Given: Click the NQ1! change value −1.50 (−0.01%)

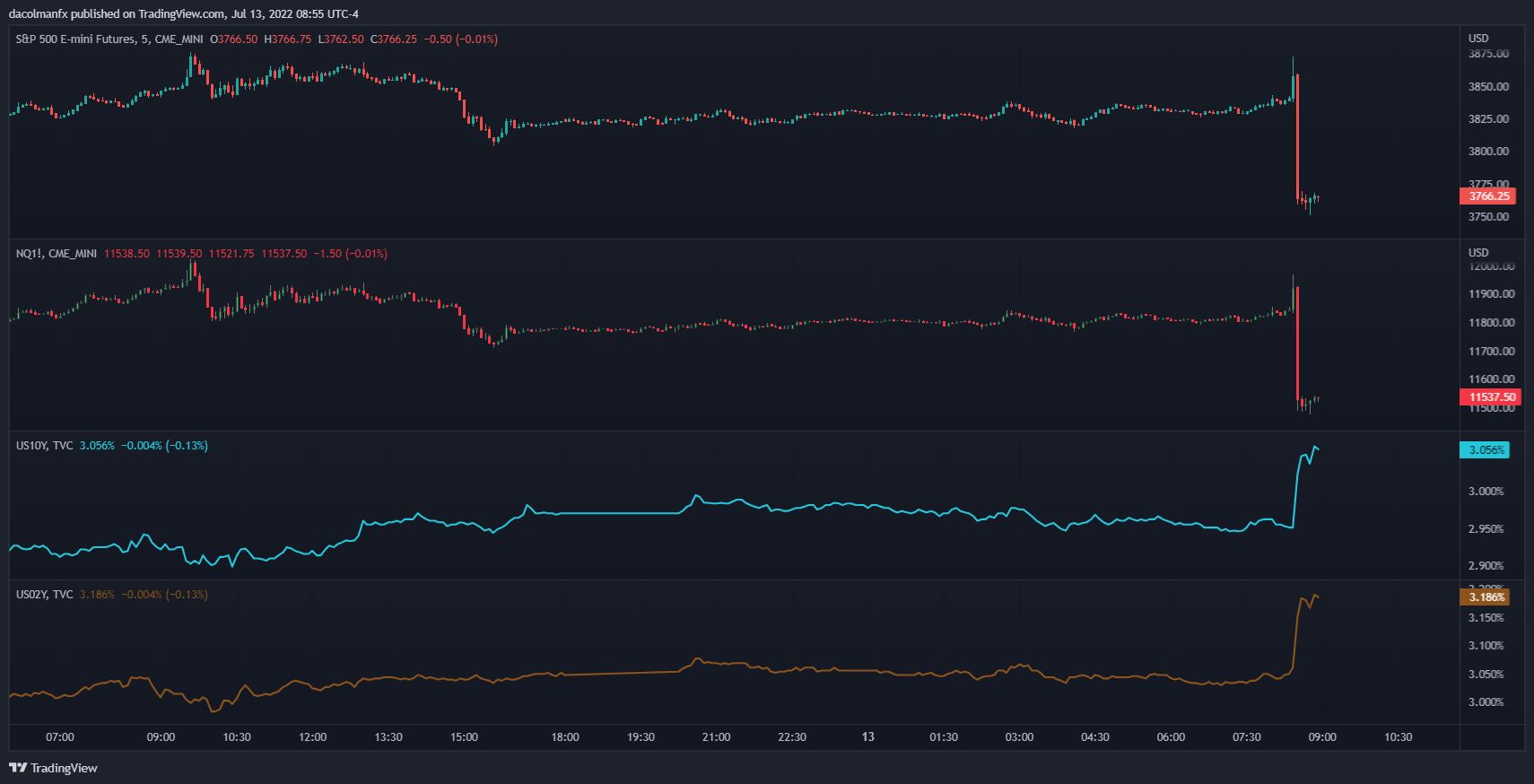Looking at the screenshot, I should (350, 254).
